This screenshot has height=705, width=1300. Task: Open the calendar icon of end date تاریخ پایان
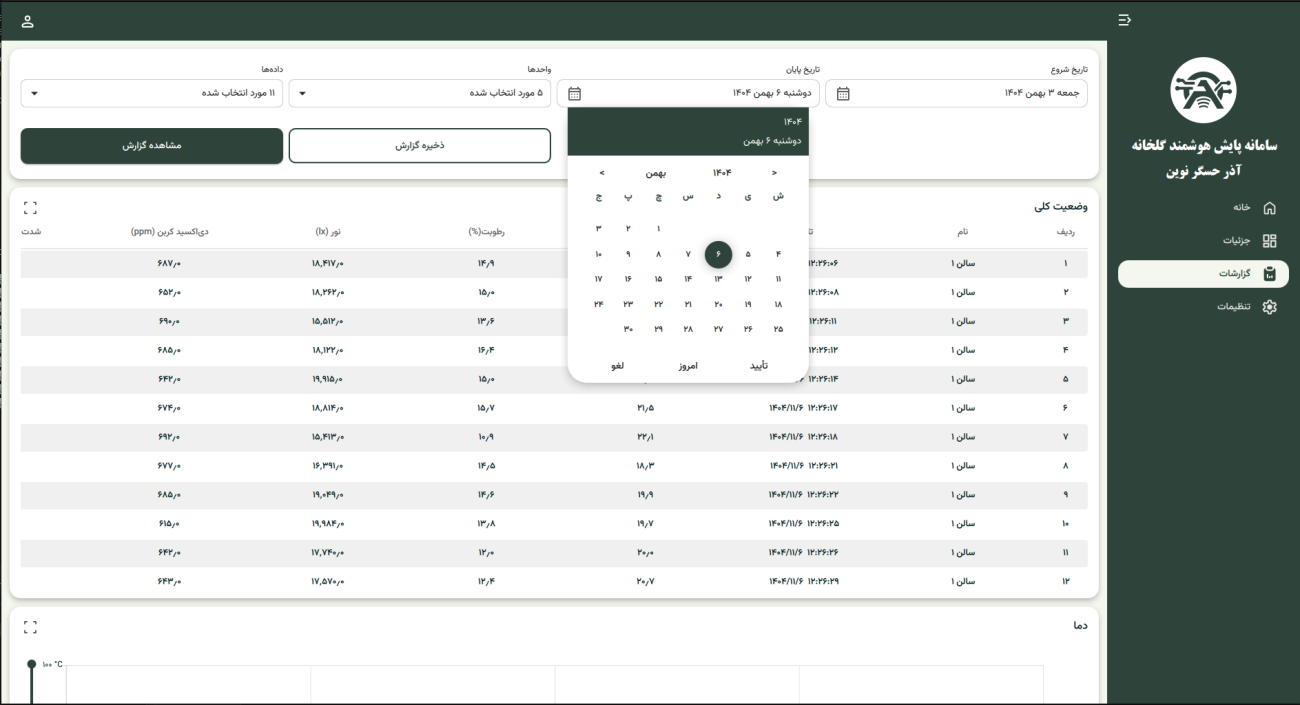coord(574,94)
